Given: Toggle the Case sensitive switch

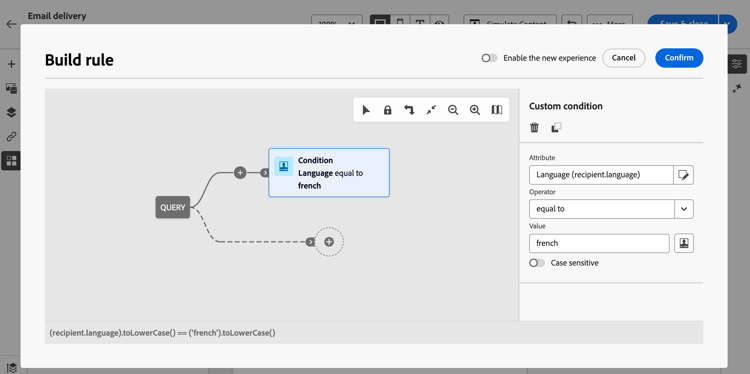Looking at the screenshot, I should 537,263.
